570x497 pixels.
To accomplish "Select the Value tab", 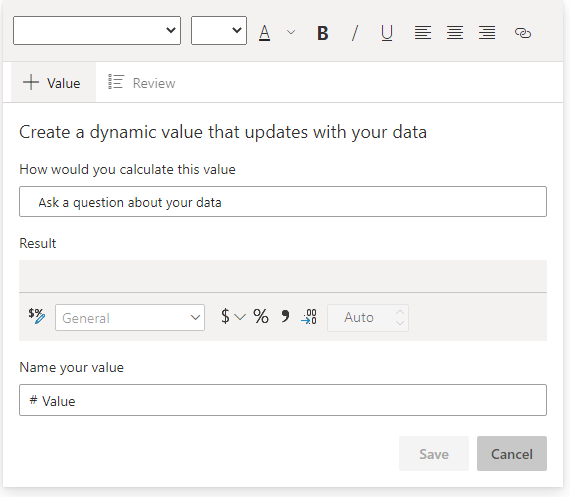I will pos(53,83).
